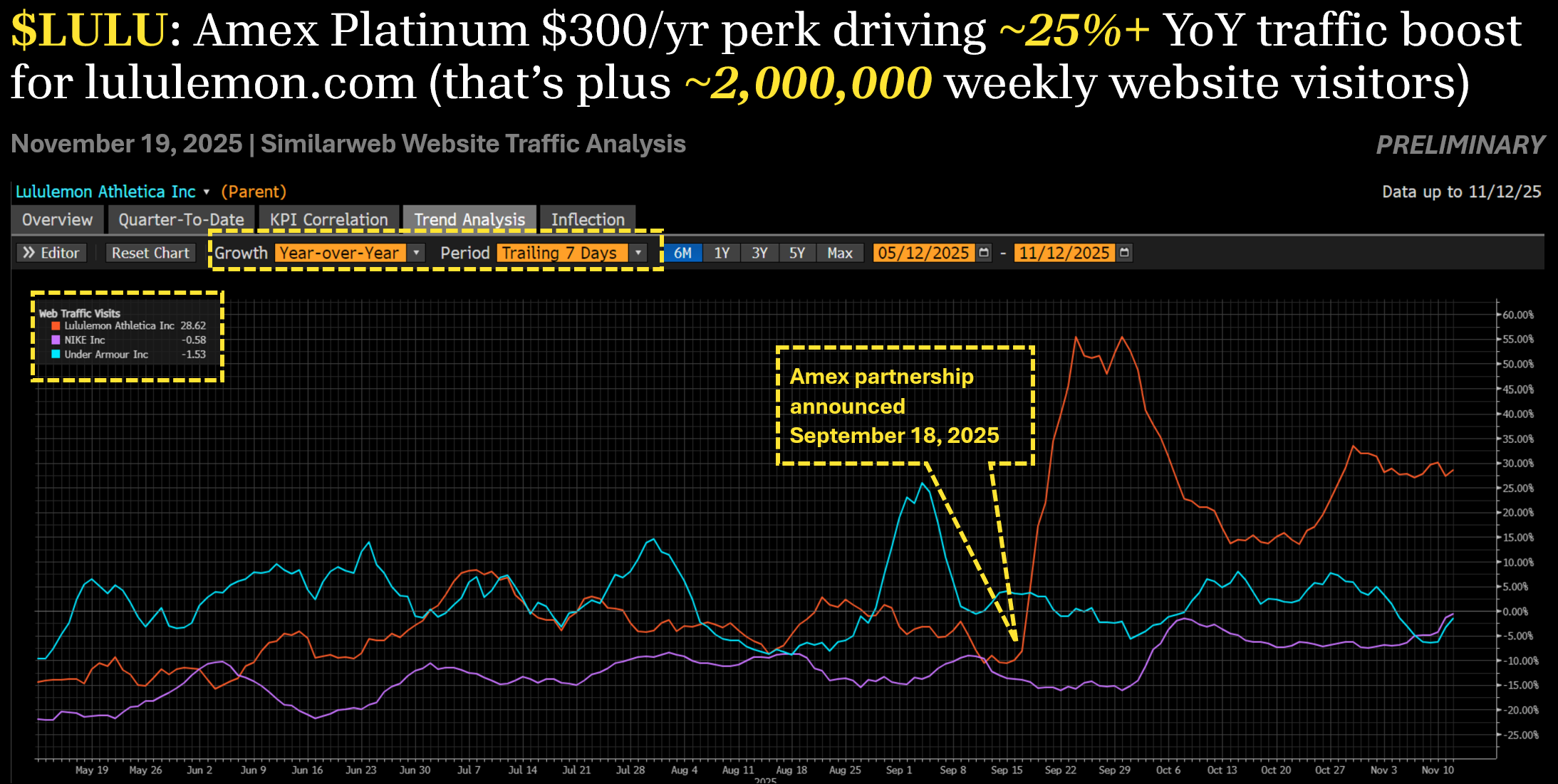Open Lululemon Athletica Inc company selector arrow
Screen dimensions: 1558x784
[207, 192]
